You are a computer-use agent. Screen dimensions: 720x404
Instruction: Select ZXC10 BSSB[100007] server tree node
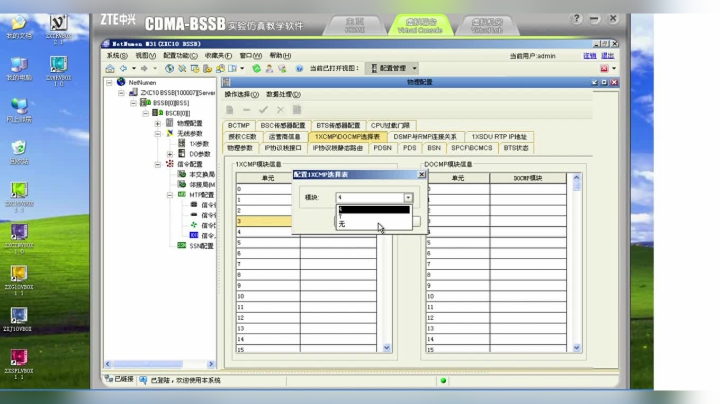pos(178,93)
